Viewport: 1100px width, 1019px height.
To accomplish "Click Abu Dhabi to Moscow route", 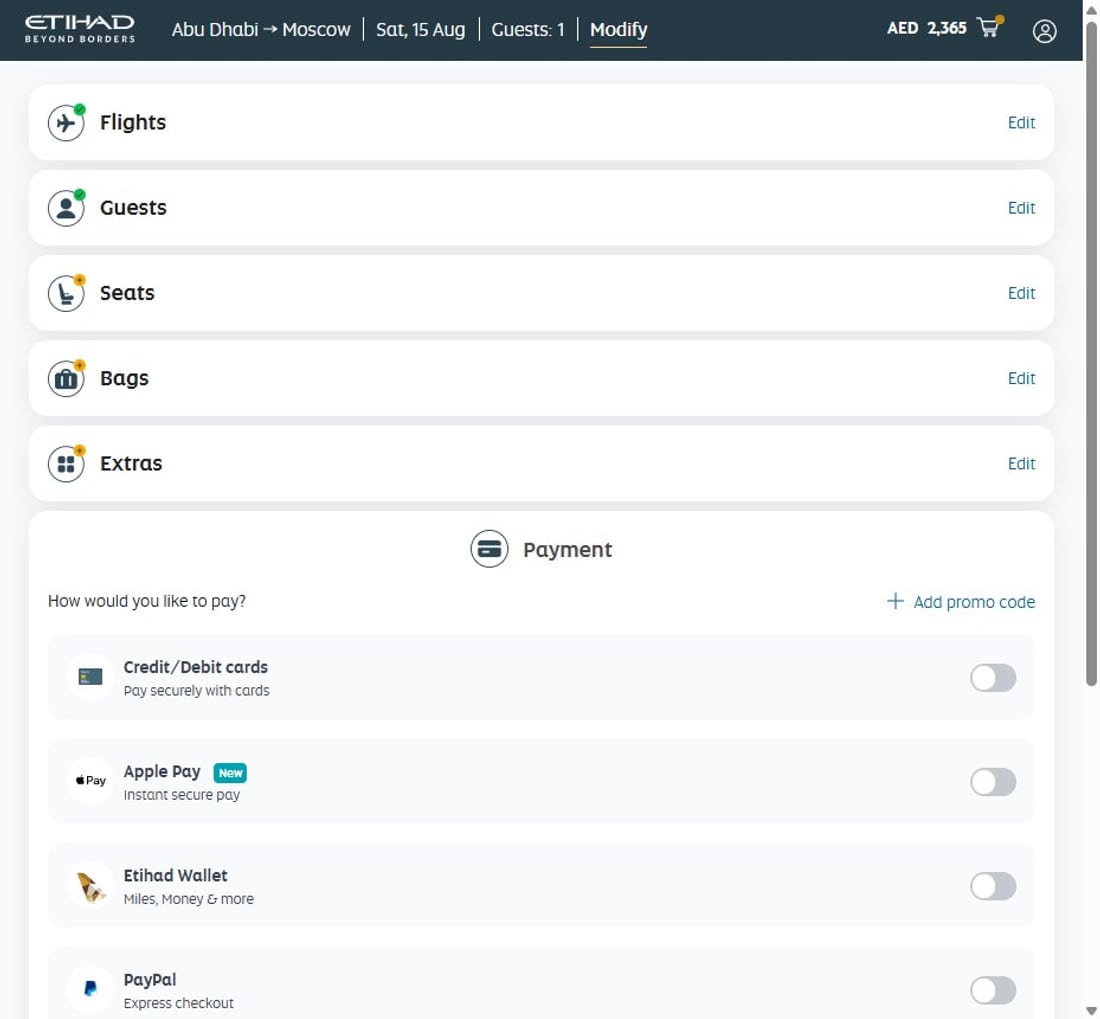I will coord(261,29).
